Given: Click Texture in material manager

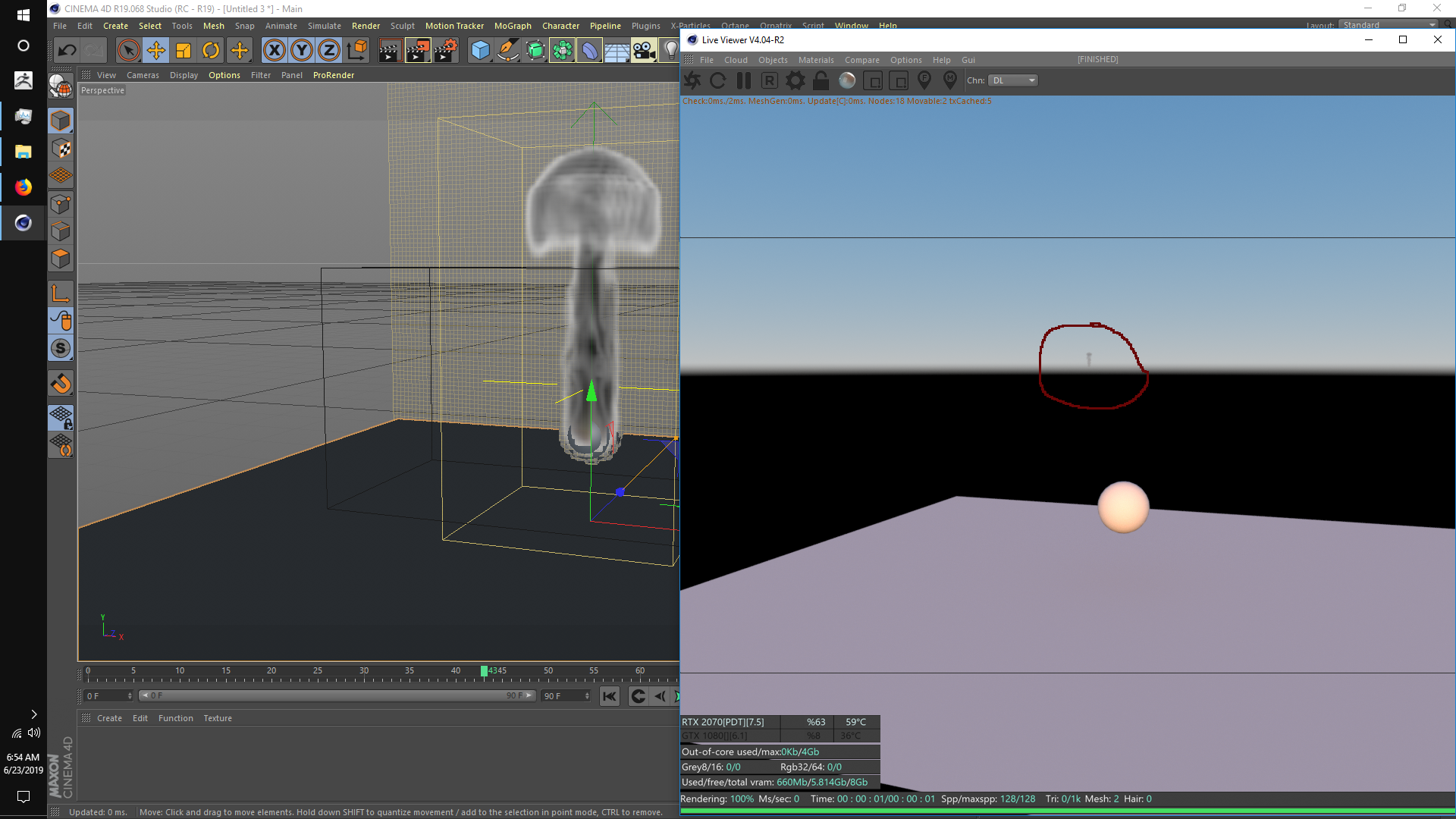Looking at the screenshot, I should pos(218,718).
